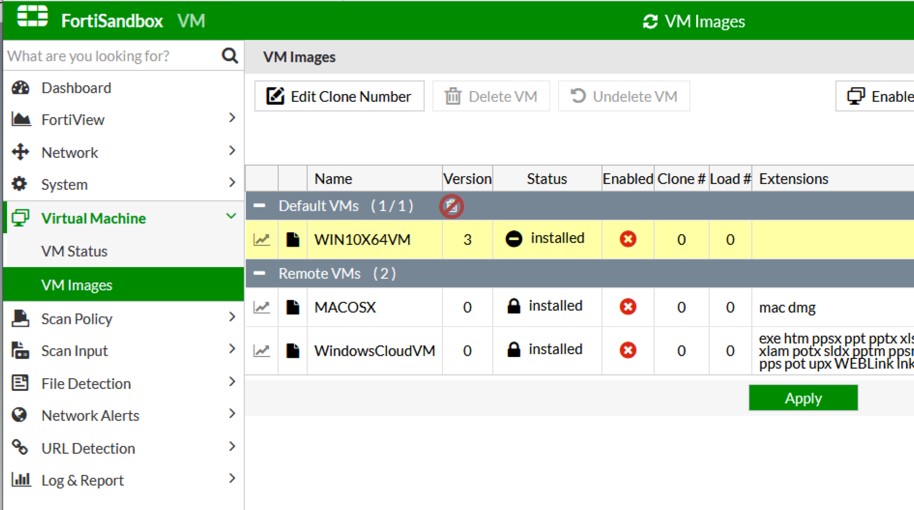Click the disabled edit icon in Default VMs header
914x510 pixels.
point(452,206)
